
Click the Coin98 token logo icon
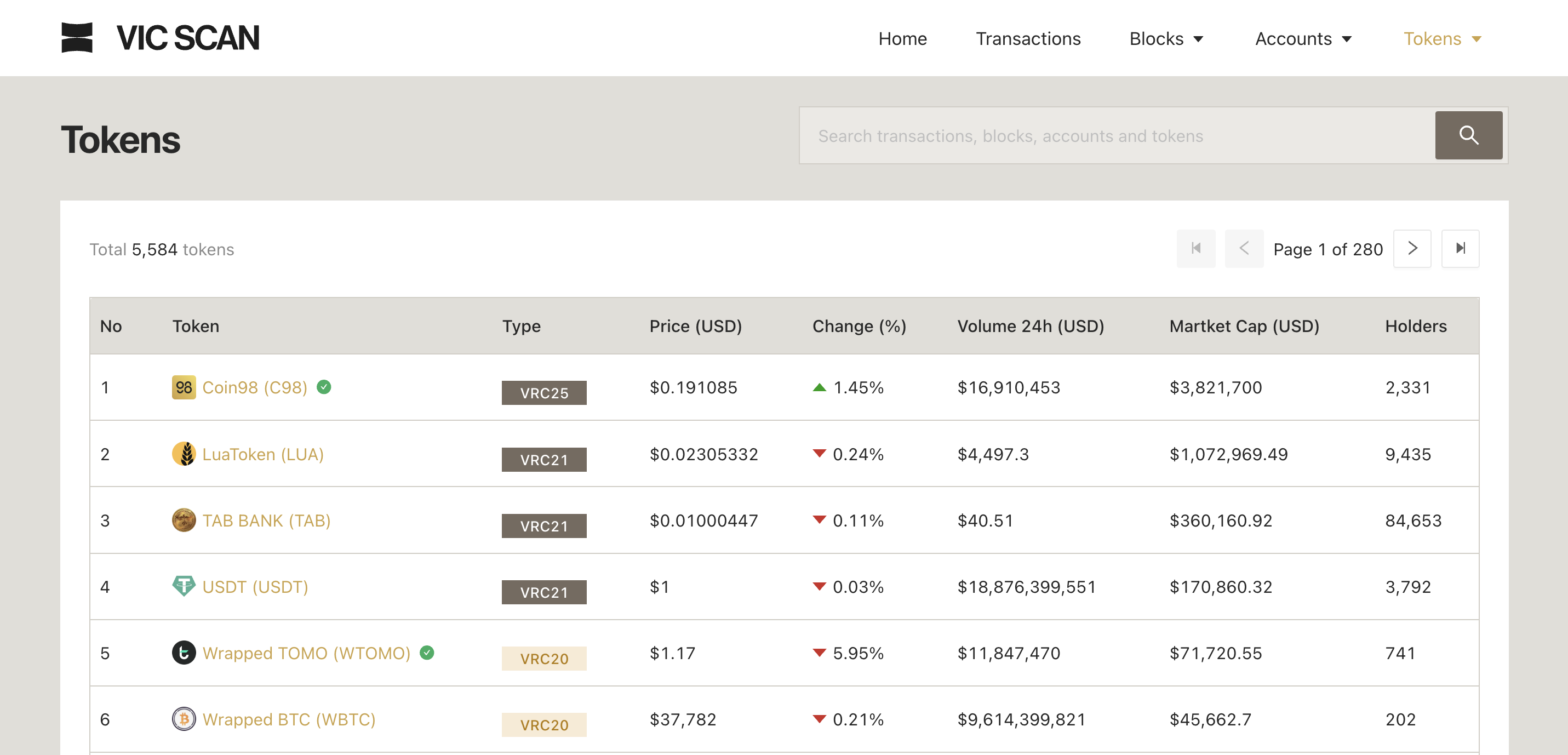click(x=183, y=387)
